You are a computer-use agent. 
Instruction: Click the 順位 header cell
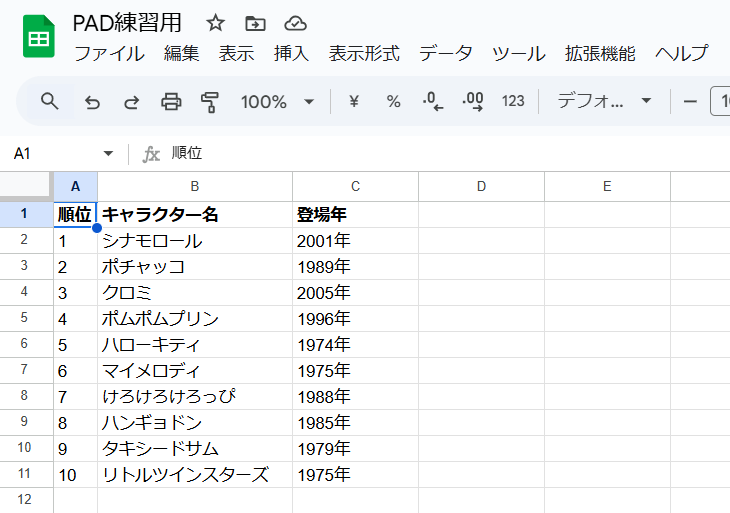click(x=75, y=215)
